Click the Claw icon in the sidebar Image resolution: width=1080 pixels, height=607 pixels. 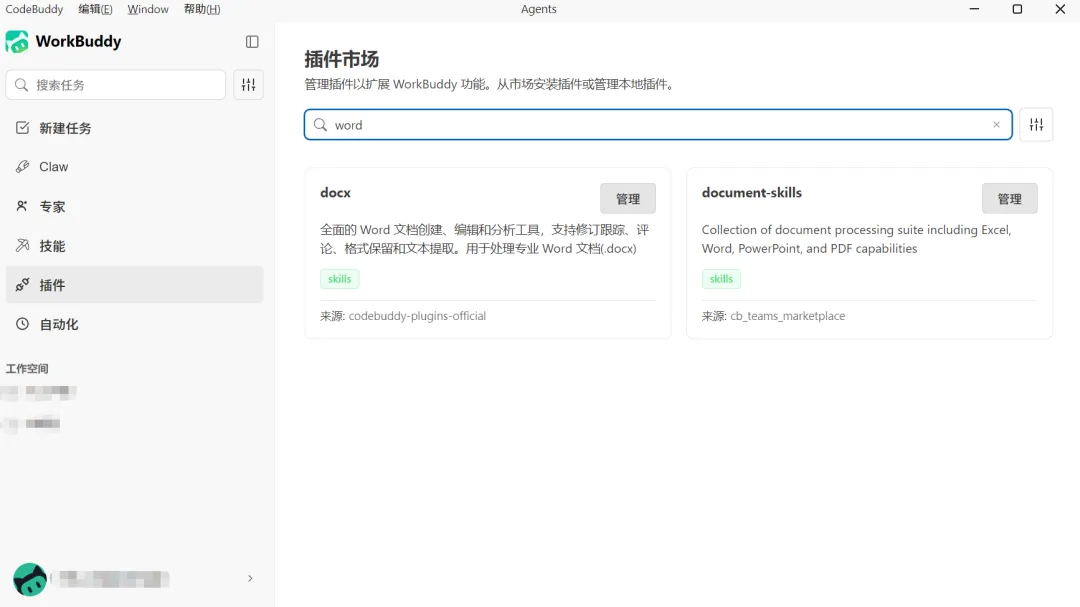click(23, 166)
